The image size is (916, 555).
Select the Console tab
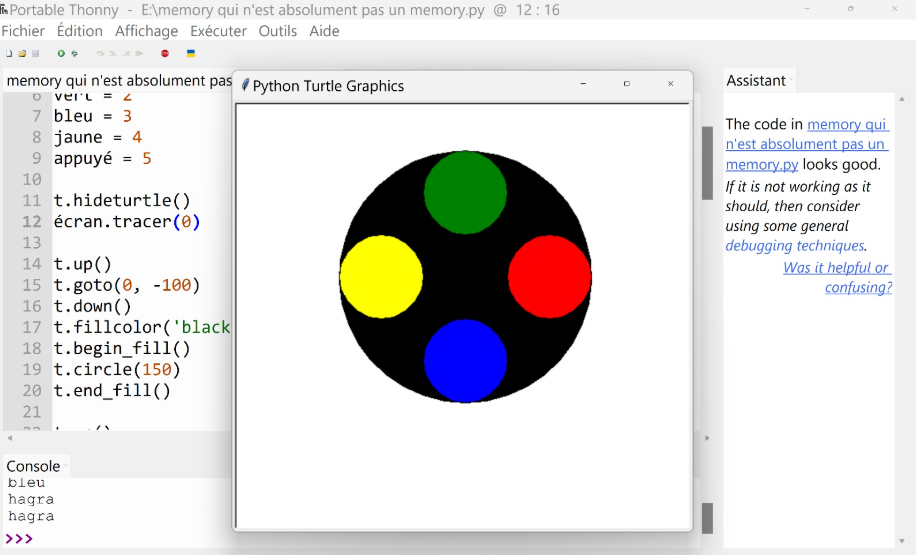tap(33, 466)
